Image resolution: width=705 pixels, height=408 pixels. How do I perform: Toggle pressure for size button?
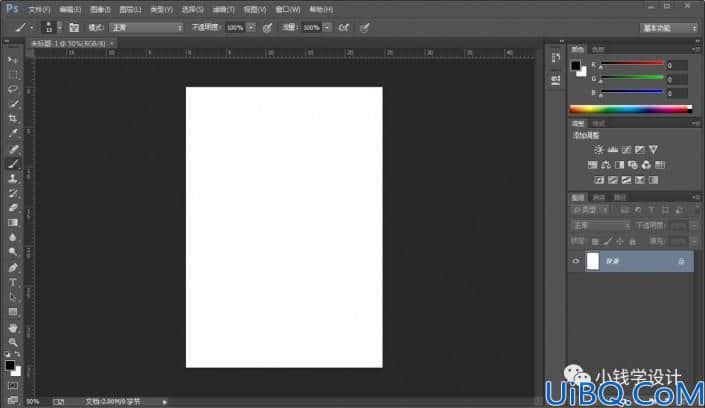tap(365, 28)
